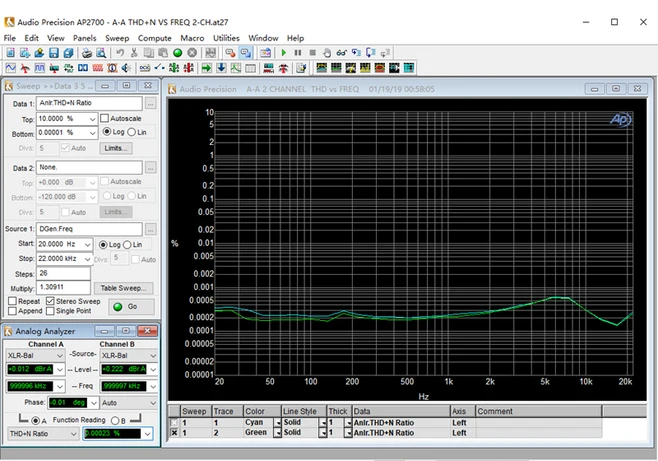Click the last cyan page layout icon
Viewport: 658px width, 461px height.
[x=409, y=68]
